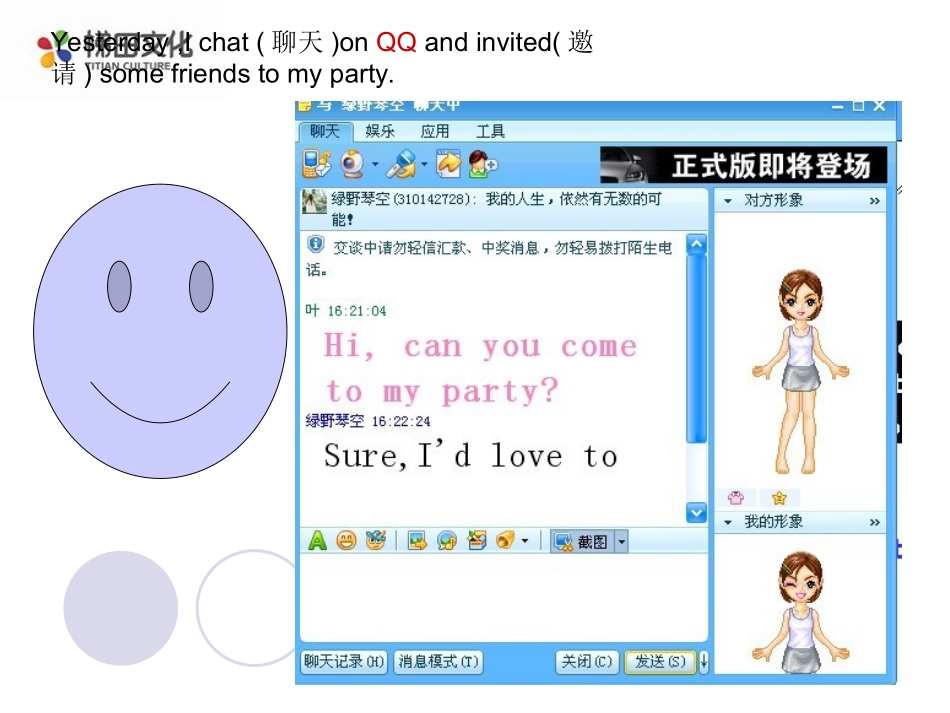Click the blue shield security notice icon

(315, 245)
